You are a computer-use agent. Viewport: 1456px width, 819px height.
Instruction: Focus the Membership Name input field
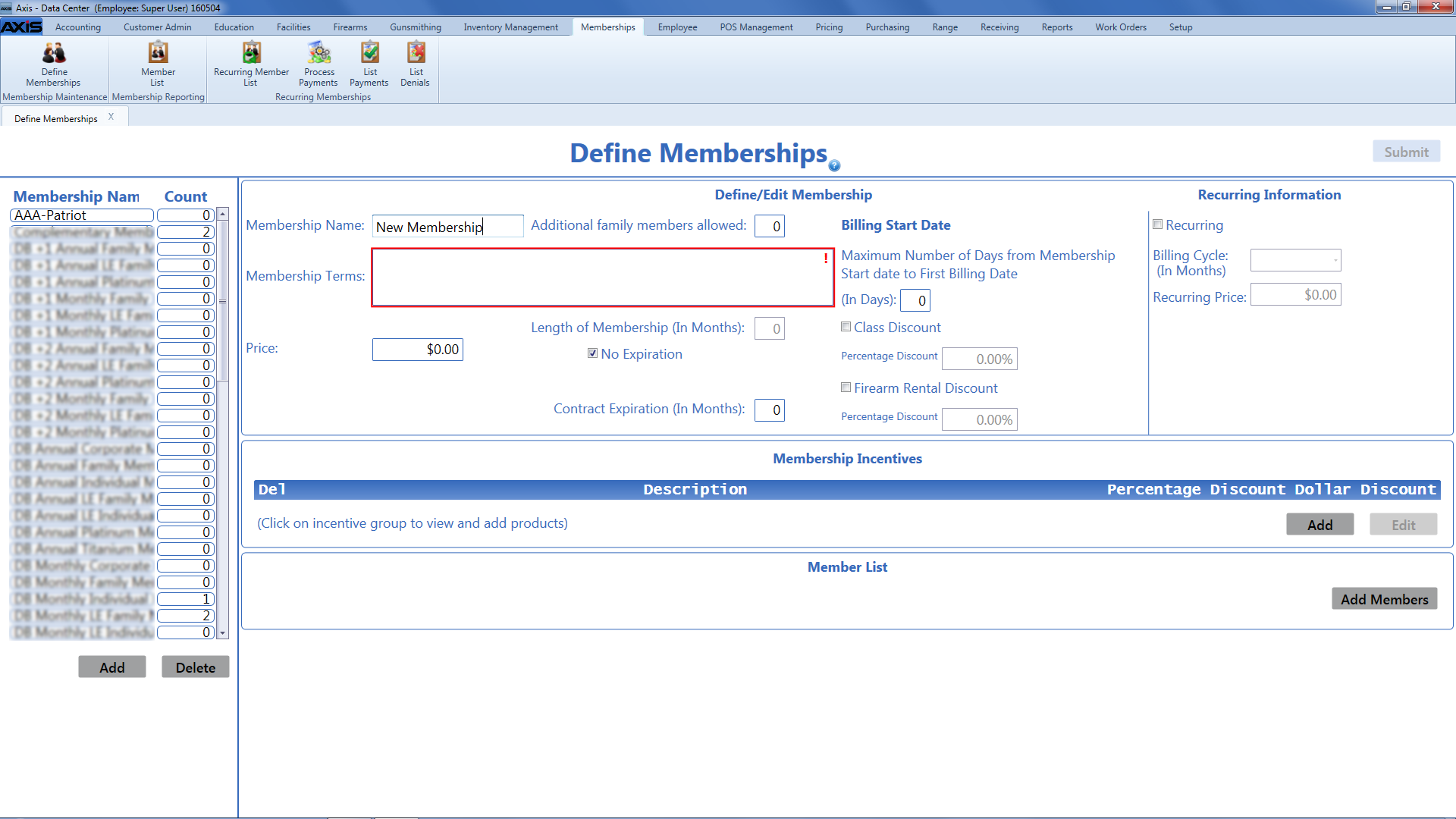pos(447,227)
